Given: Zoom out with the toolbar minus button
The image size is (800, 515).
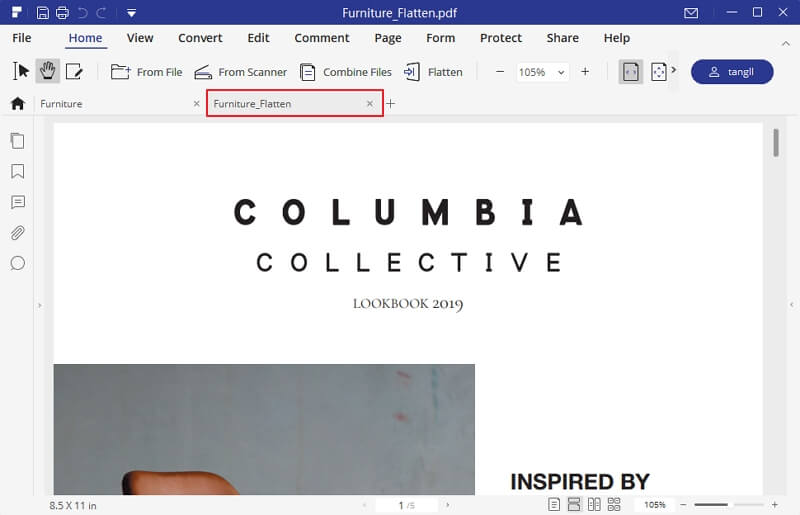Looking at the screenshot, I should coord(500,72).
